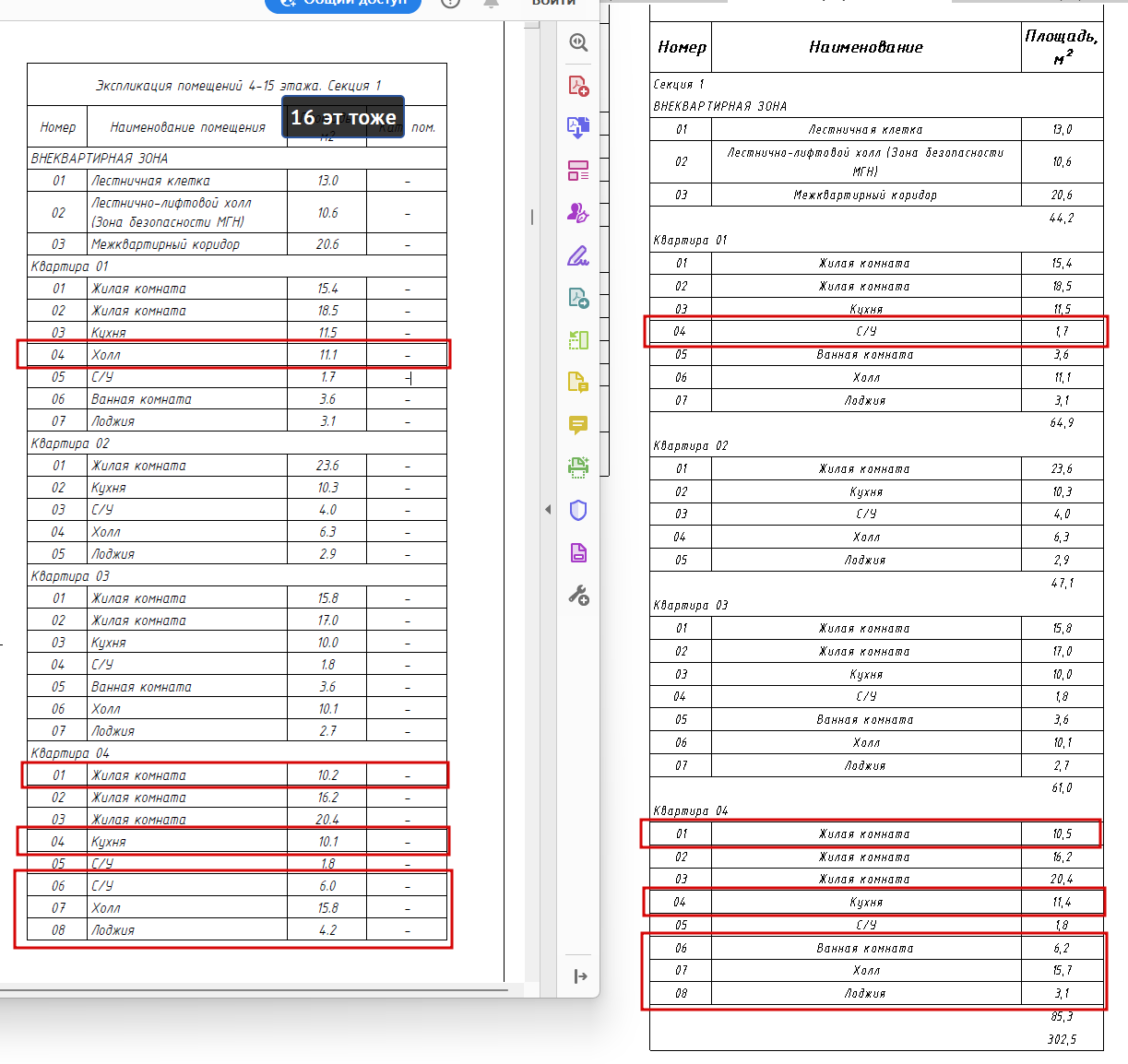Viewport: 1128px width, 1064px height.
Task: Open the Edit PDF tool
Action: (x=578, y=171)
